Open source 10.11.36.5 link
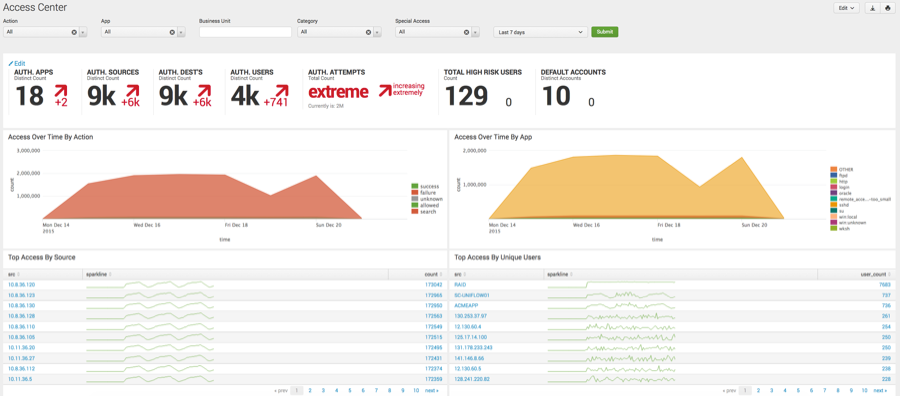900x397 pixels. (x=21, y=379)
